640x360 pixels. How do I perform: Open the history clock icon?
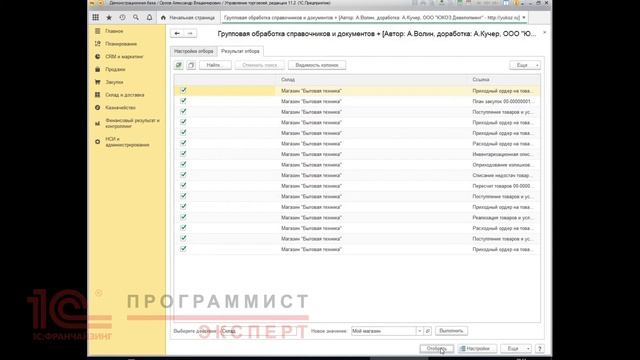[122, 18]
